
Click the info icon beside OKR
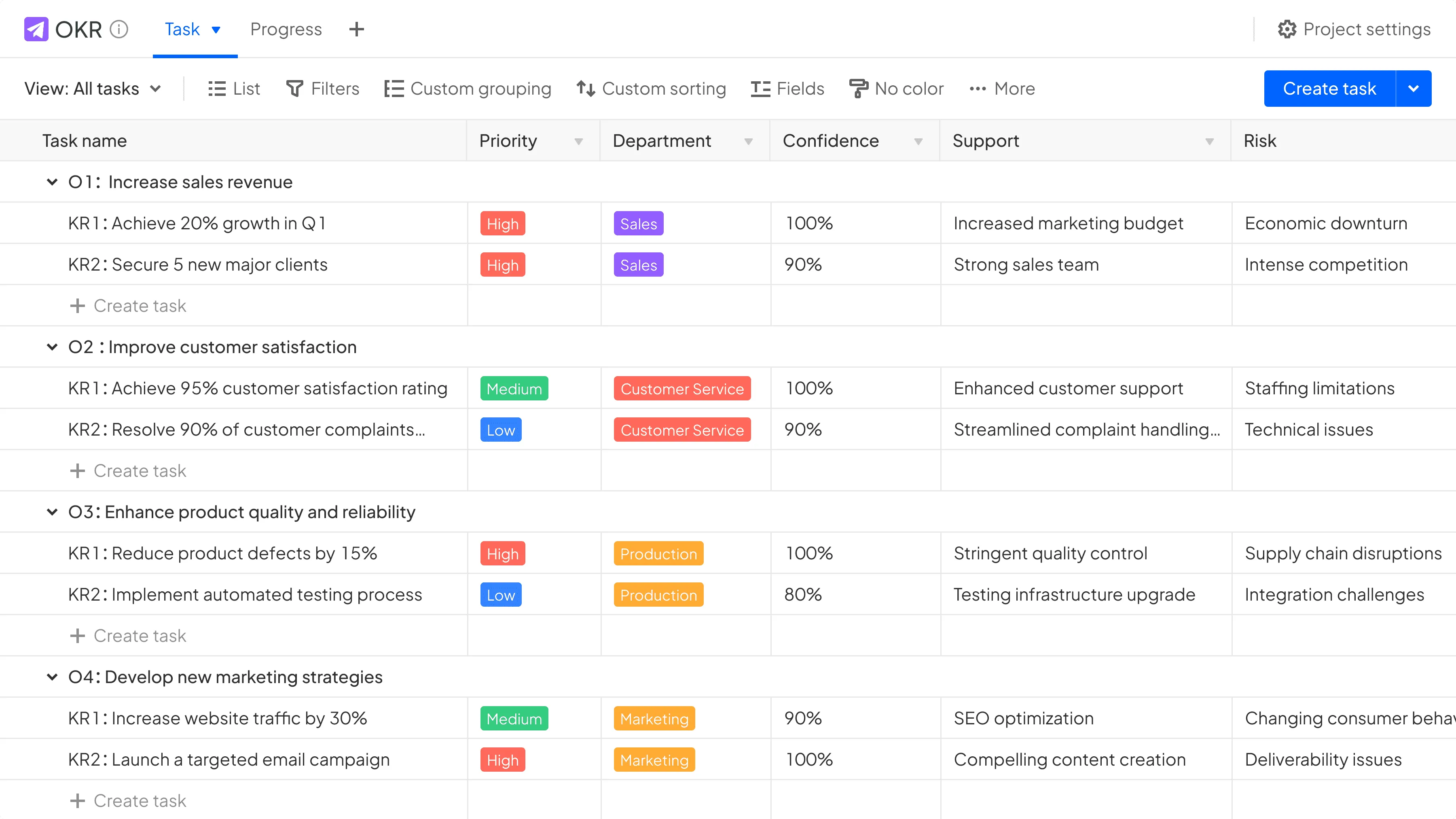[119, 30]
